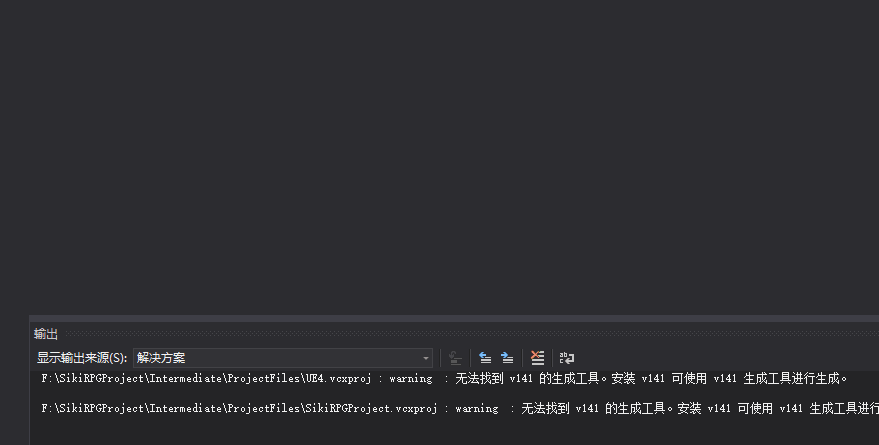Open the output source dropdown showing 解决方案

(283, 358)
